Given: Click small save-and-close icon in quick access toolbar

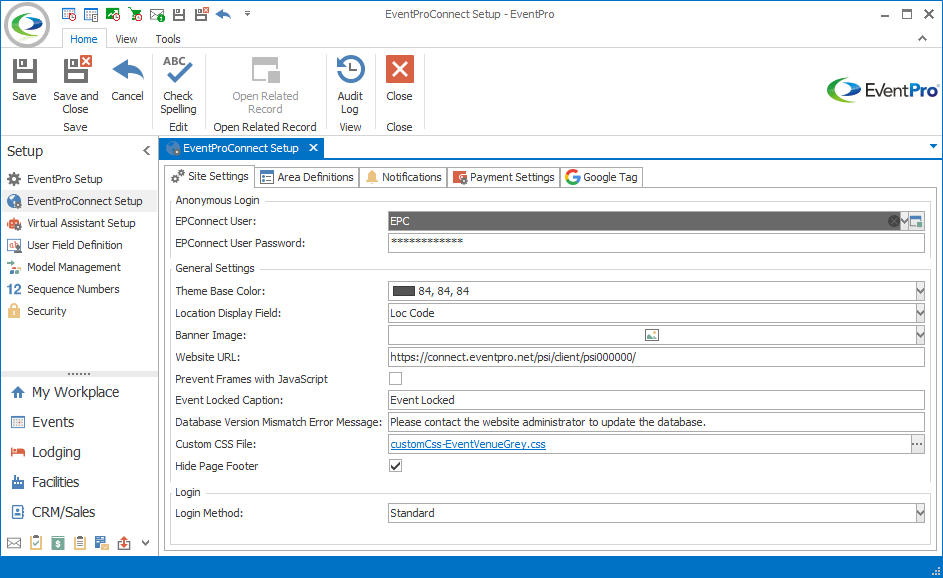Looking at the screenshot, I should [201, 14].
